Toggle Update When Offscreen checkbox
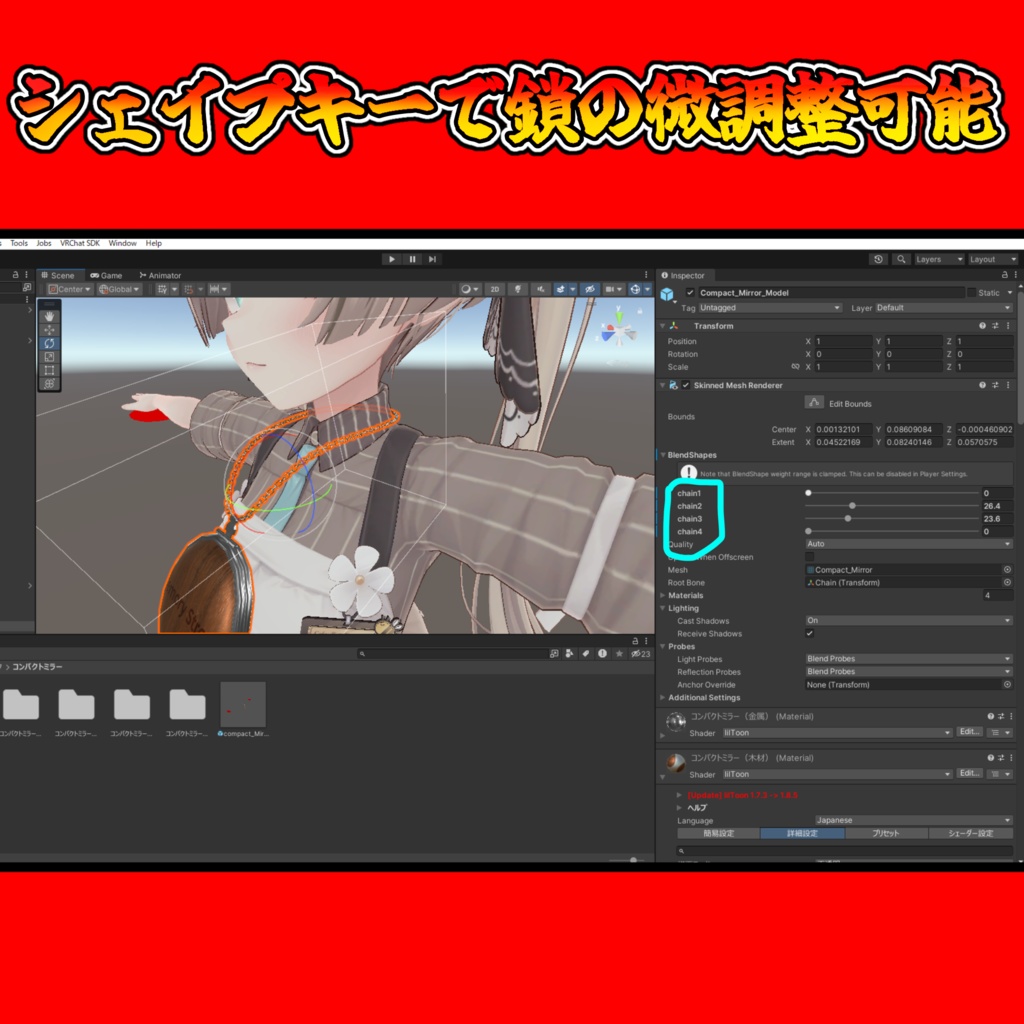1024x1024 pixels. [810, 557]
